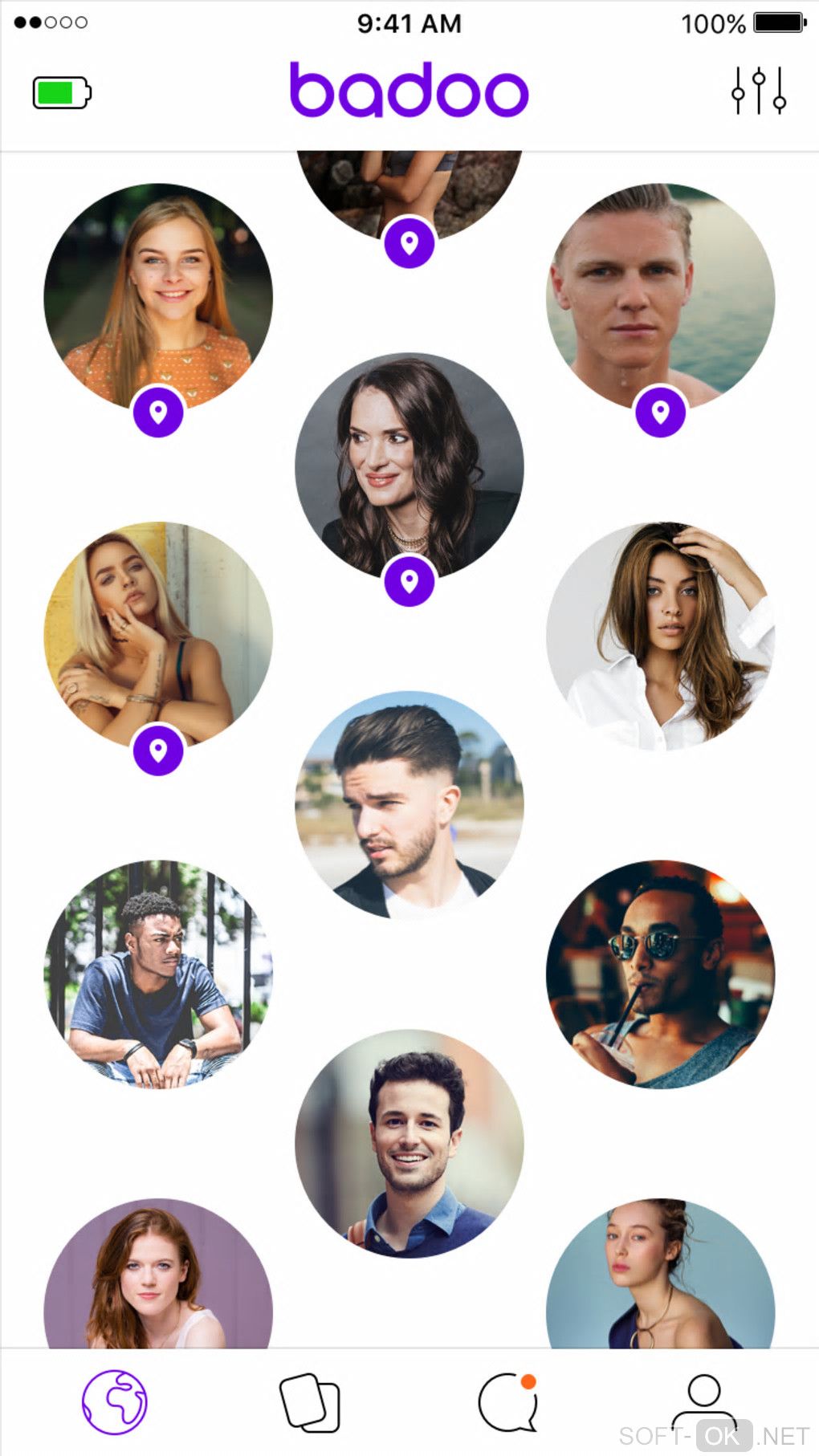Open the filter sliders icon
The height and width of the screenshot is (1456, 819).
(759, 91)
